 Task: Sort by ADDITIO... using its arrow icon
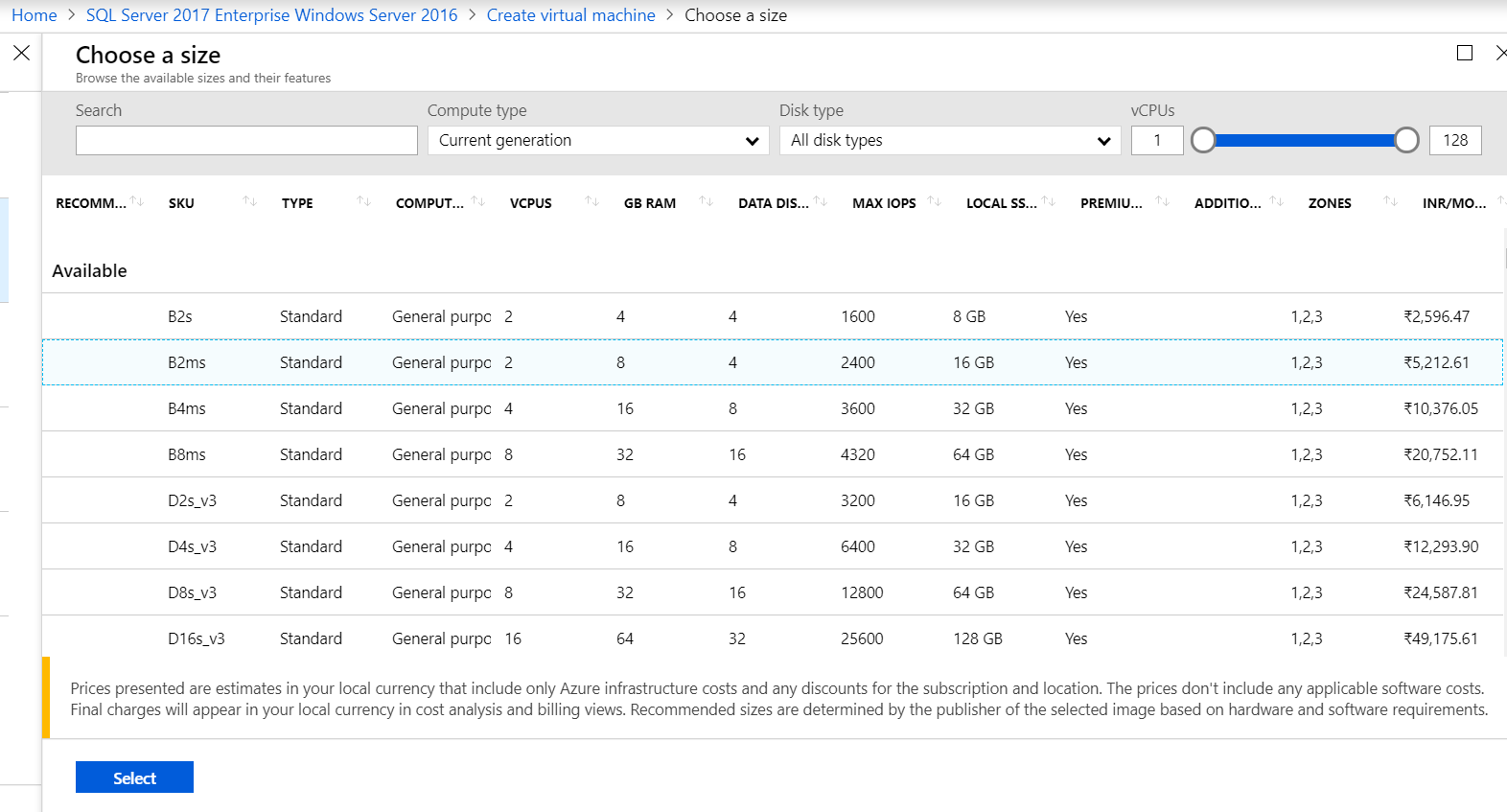coord(1277,201)
